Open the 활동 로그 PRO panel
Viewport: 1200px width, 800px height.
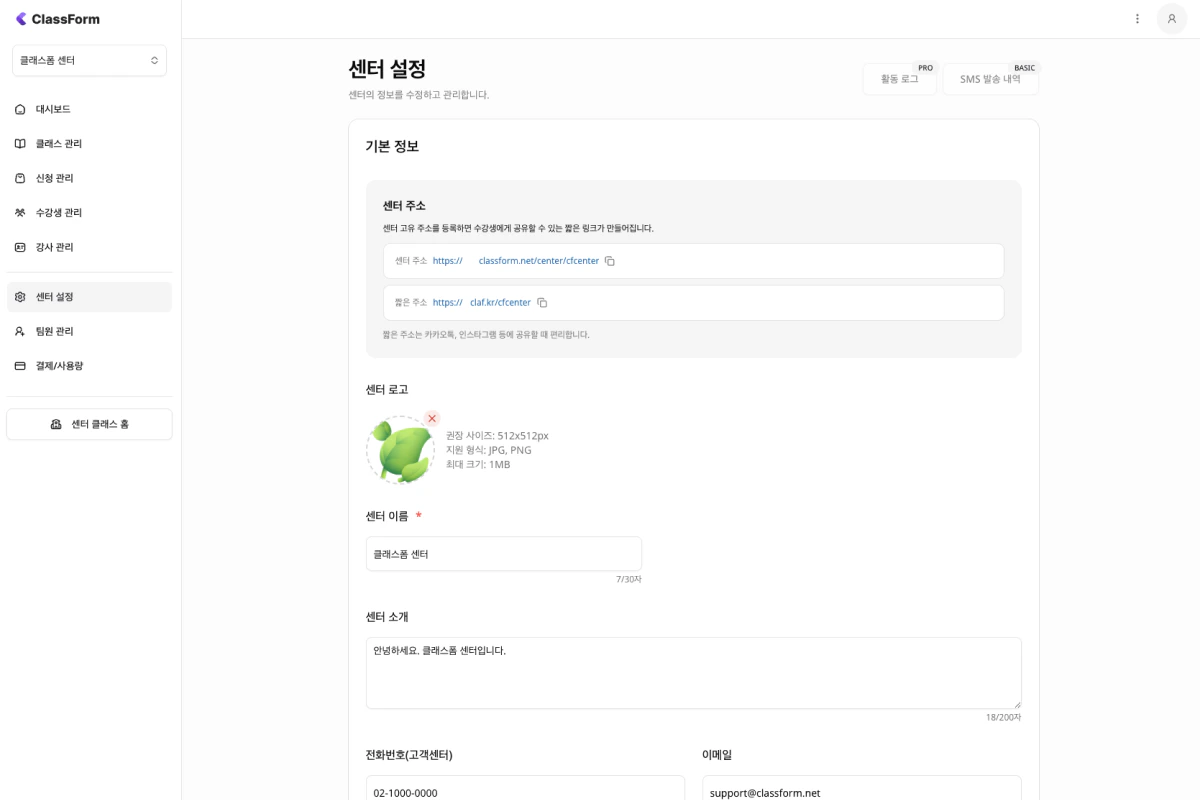click(899, 79)
